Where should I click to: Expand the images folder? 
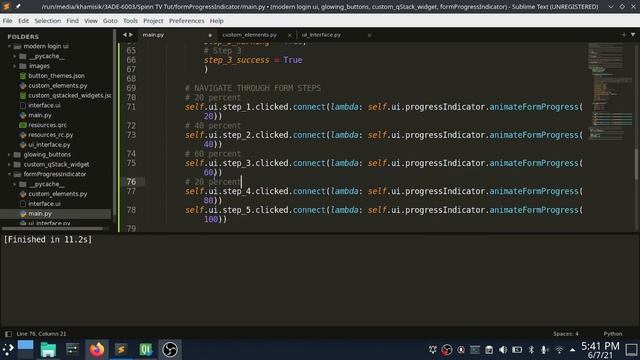pos(15,66)
